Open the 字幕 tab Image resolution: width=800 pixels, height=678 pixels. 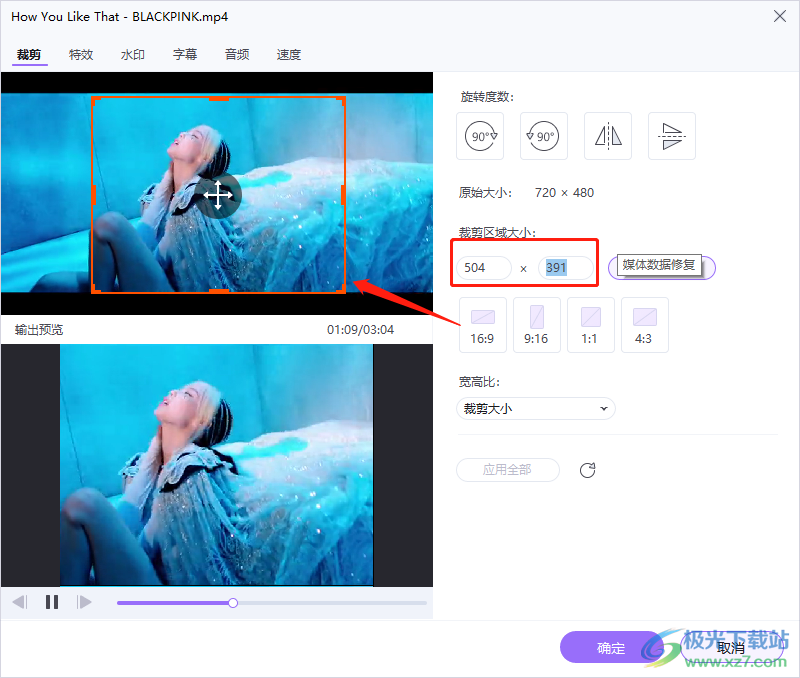[185, 55]
